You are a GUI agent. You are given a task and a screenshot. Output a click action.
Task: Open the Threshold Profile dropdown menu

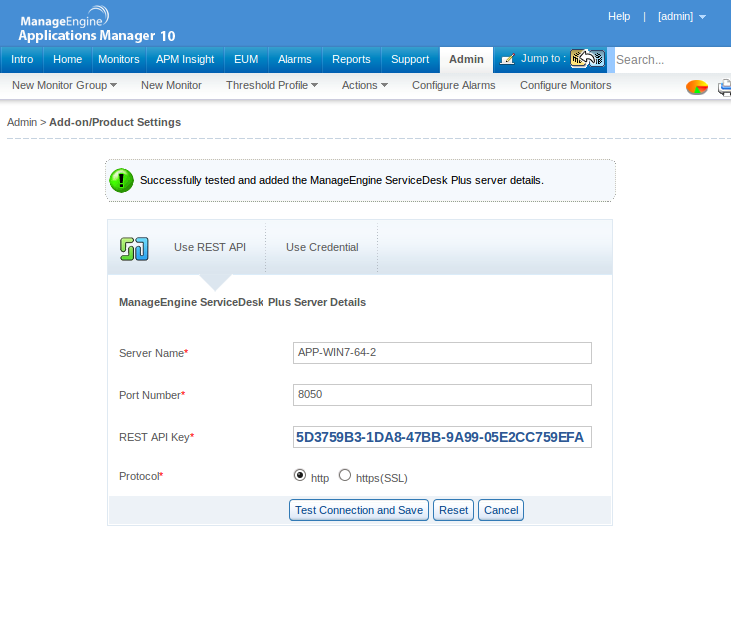click(272, 85)
